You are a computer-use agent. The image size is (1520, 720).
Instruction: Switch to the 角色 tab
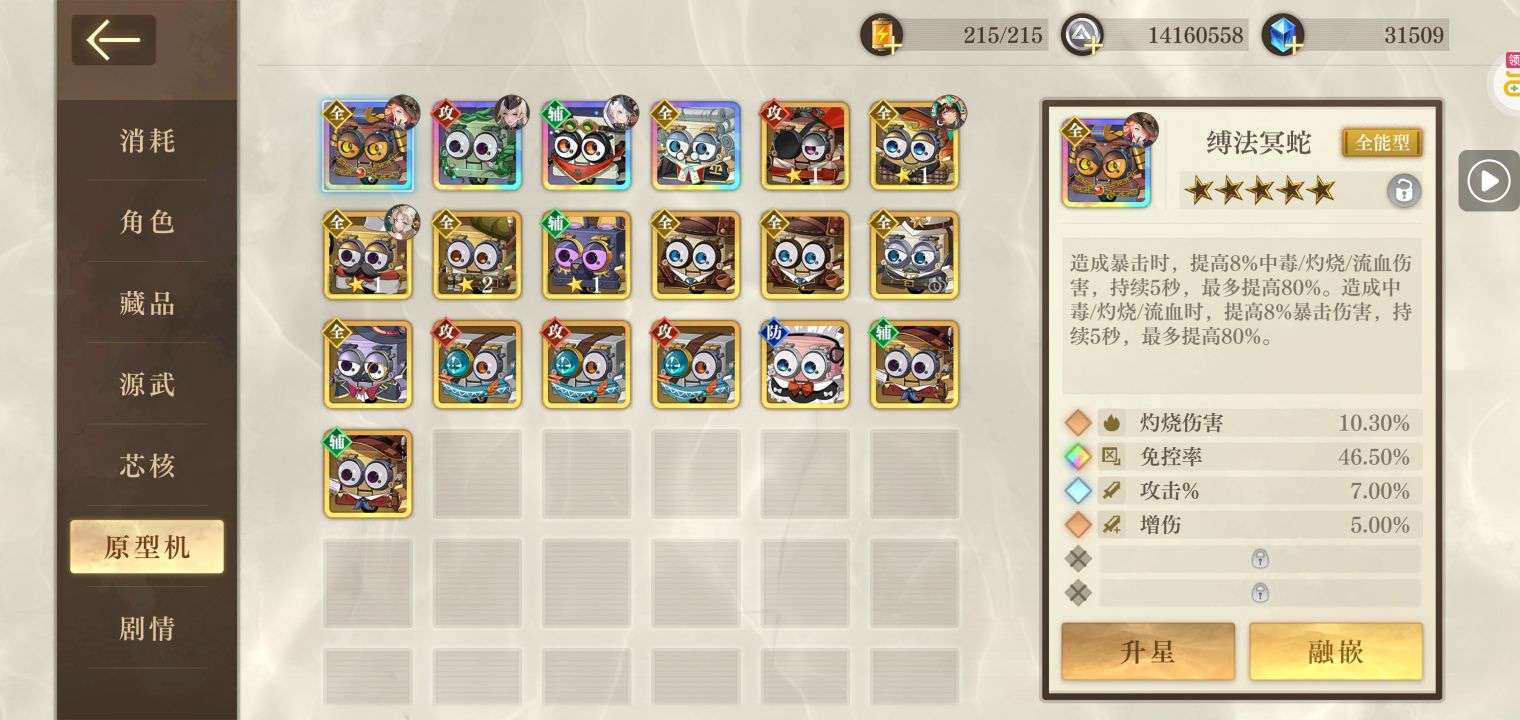point(148,222)
